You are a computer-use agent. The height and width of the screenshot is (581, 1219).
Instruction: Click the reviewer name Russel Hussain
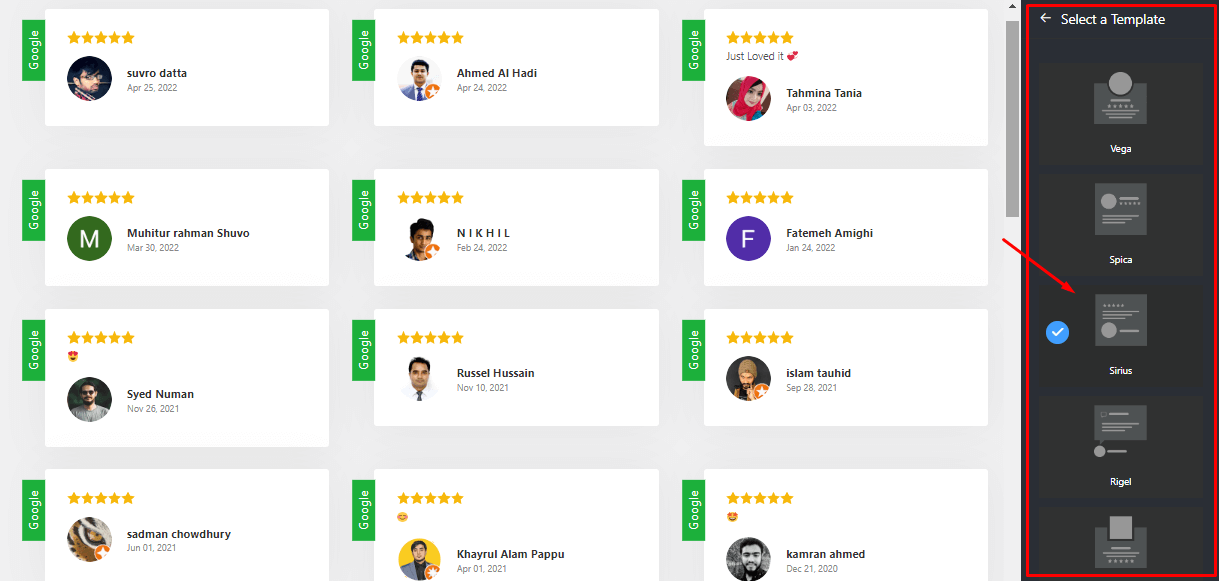495,373
